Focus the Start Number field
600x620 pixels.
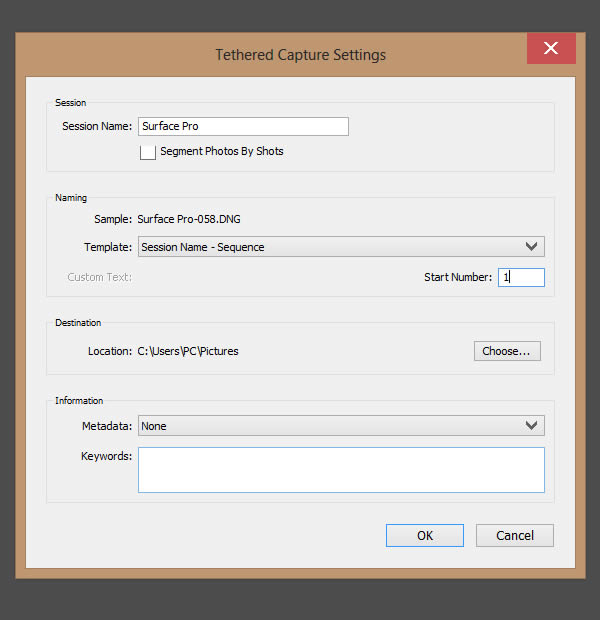pos(521,277)
